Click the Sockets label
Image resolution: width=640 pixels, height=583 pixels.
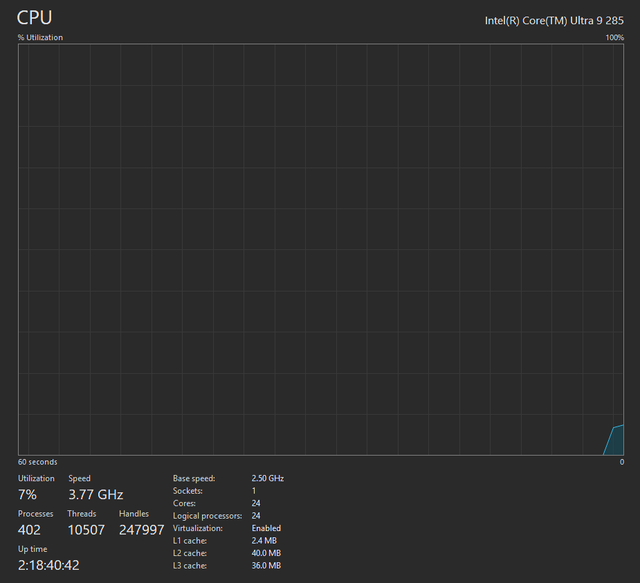coord(187,491)
